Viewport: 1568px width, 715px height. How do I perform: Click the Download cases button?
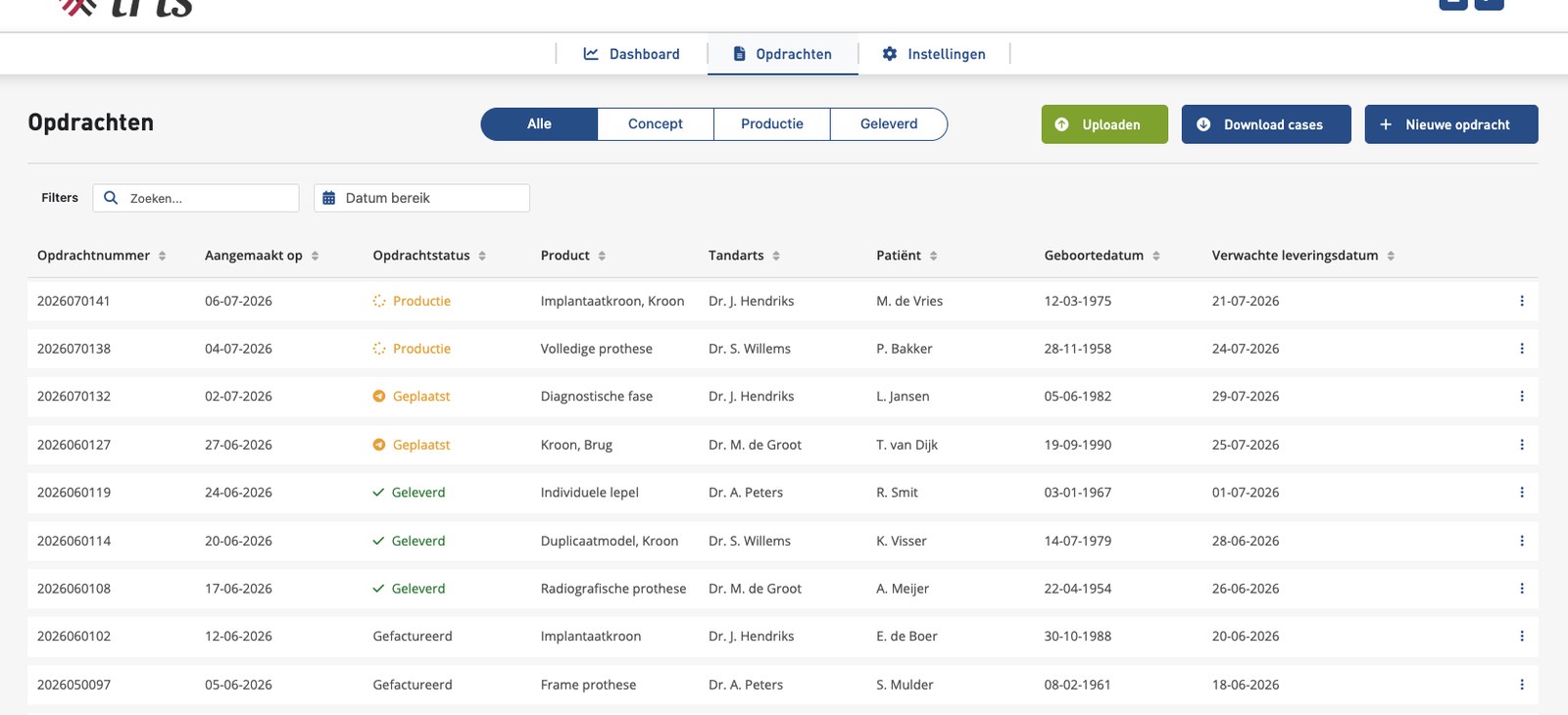1266,124
